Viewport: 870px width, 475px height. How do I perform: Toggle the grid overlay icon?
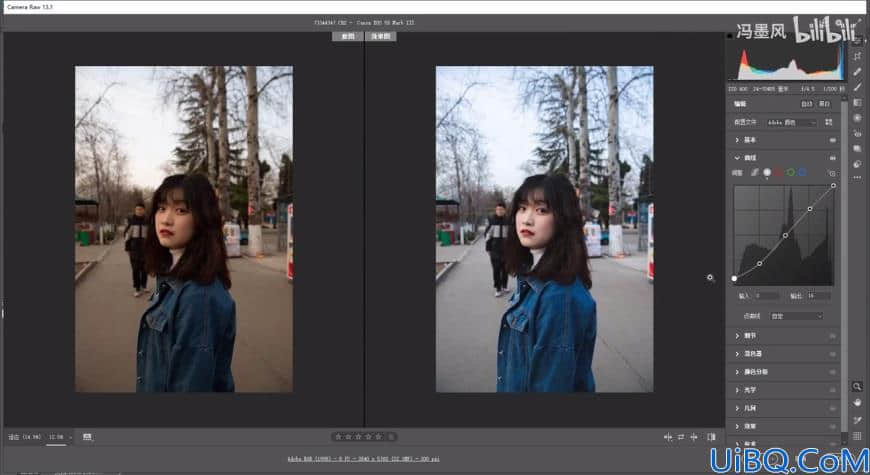coord(857,436)
